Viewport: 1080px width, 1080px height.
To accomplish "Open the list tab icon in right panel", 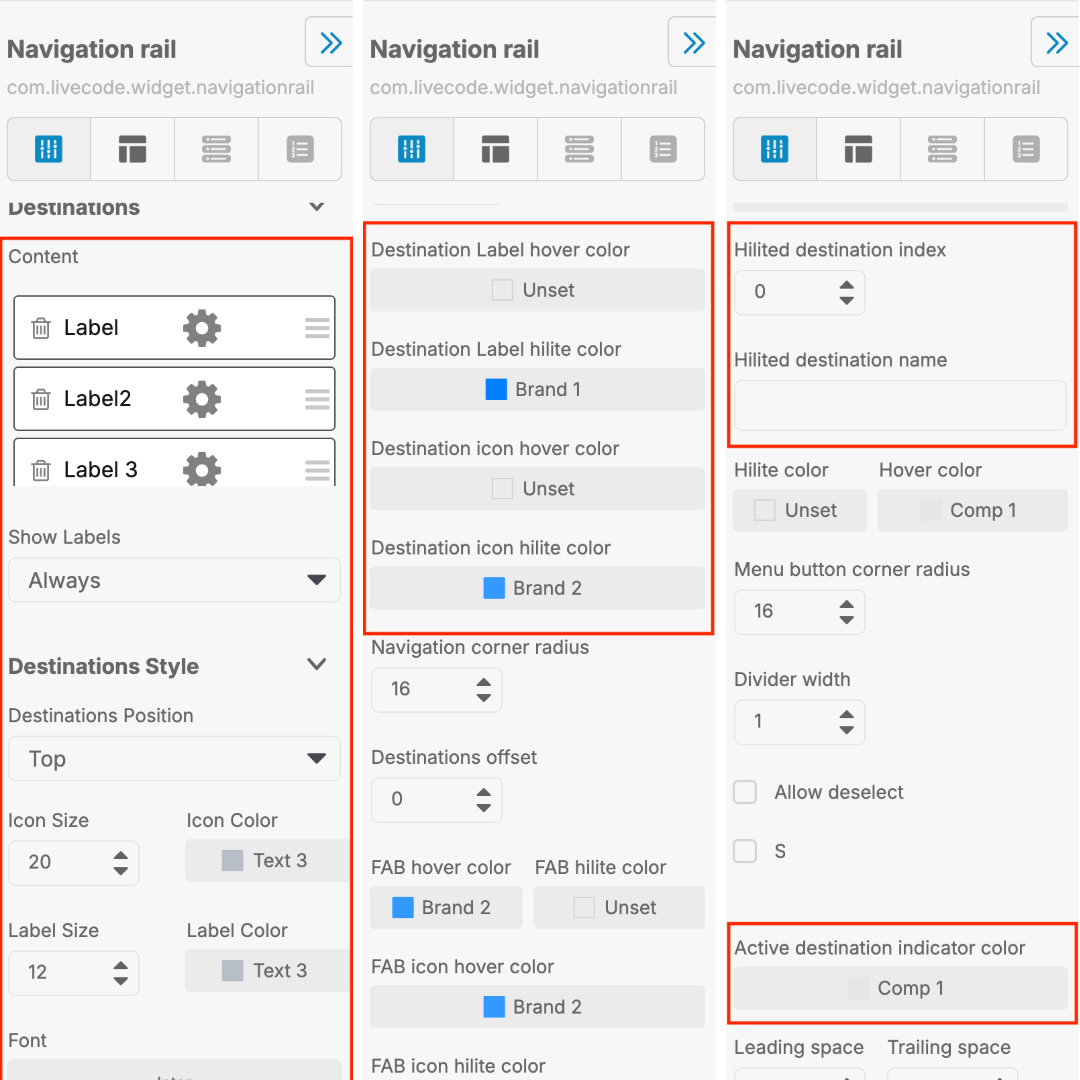I will [x=1026, y=149].
